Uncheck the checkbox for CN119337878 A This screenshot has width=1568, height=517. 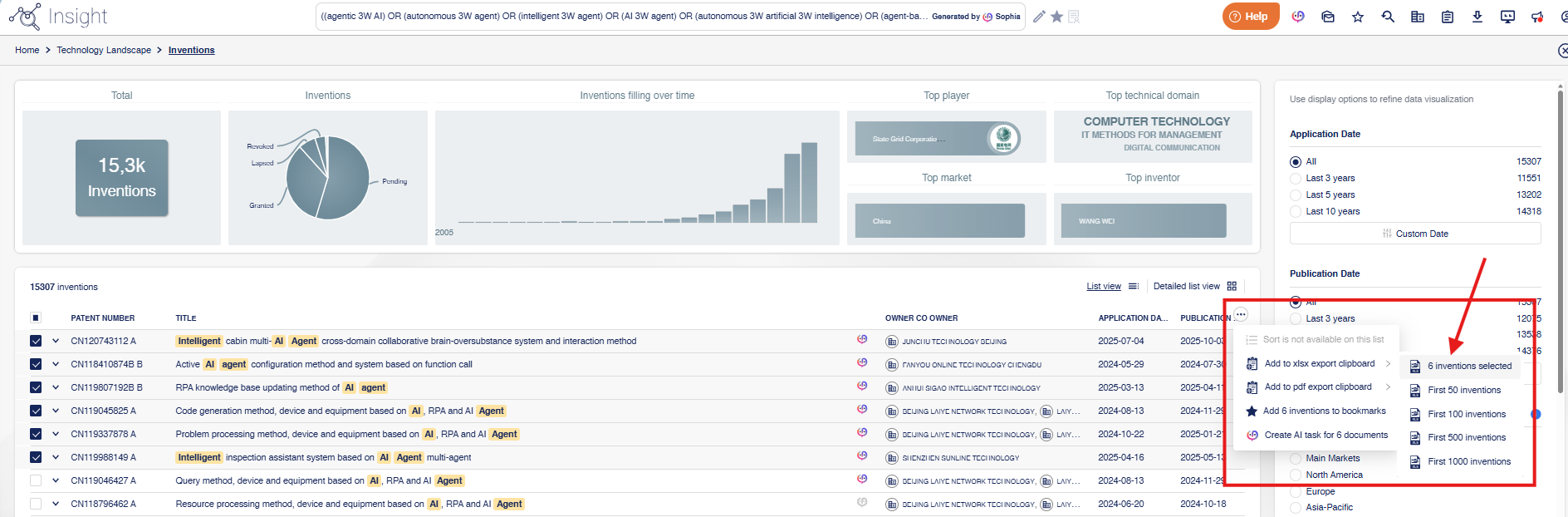point(36,434)
